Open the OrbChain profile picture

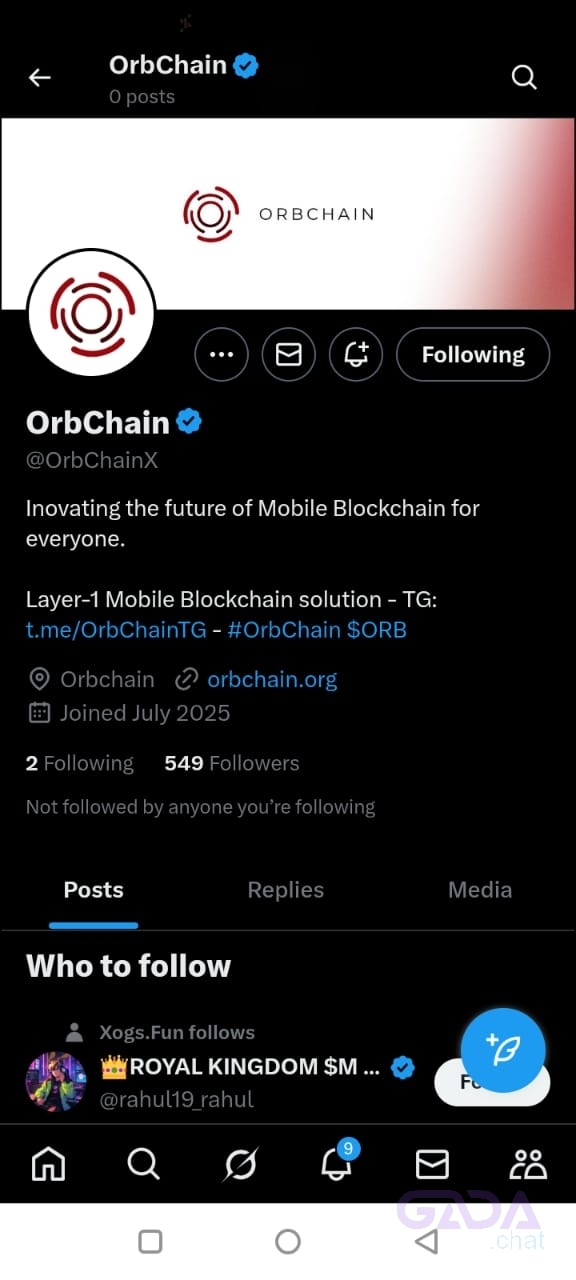click(x=91, y=314)
